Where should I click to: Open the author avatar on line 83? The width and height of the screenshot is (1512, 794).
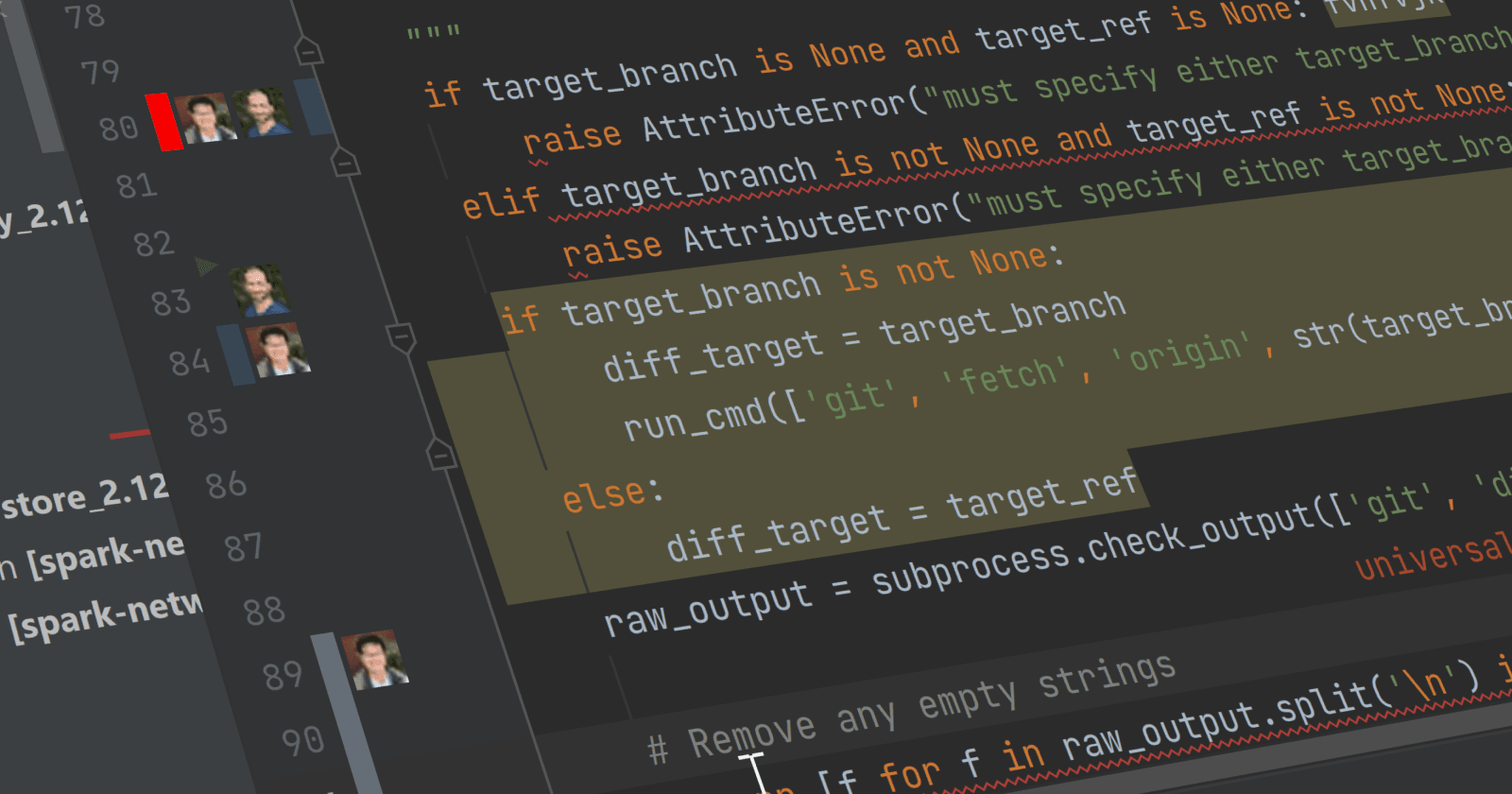point(259,289)
